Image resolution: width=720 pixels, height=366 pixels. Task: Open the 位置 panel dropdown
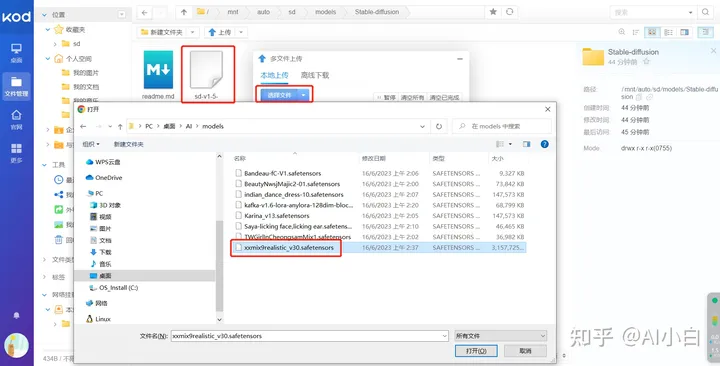122,15
